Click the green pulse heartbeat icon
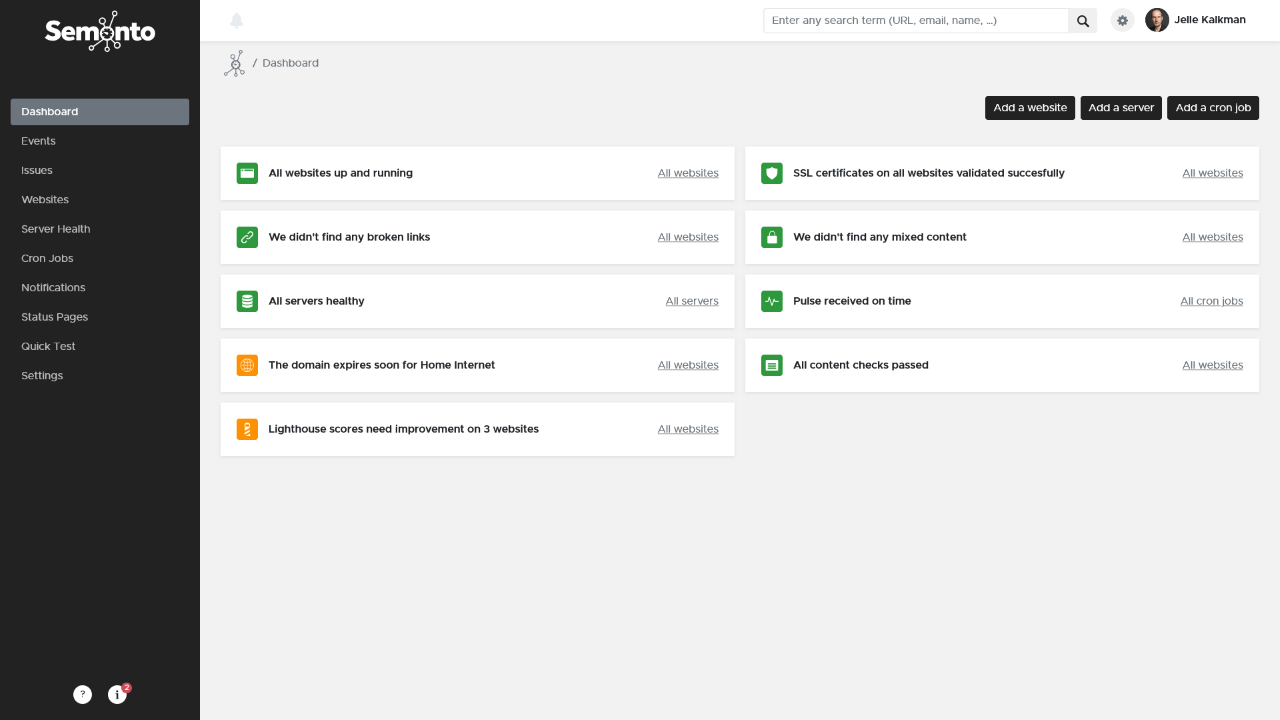1280x720 pixels. (771, 301)
